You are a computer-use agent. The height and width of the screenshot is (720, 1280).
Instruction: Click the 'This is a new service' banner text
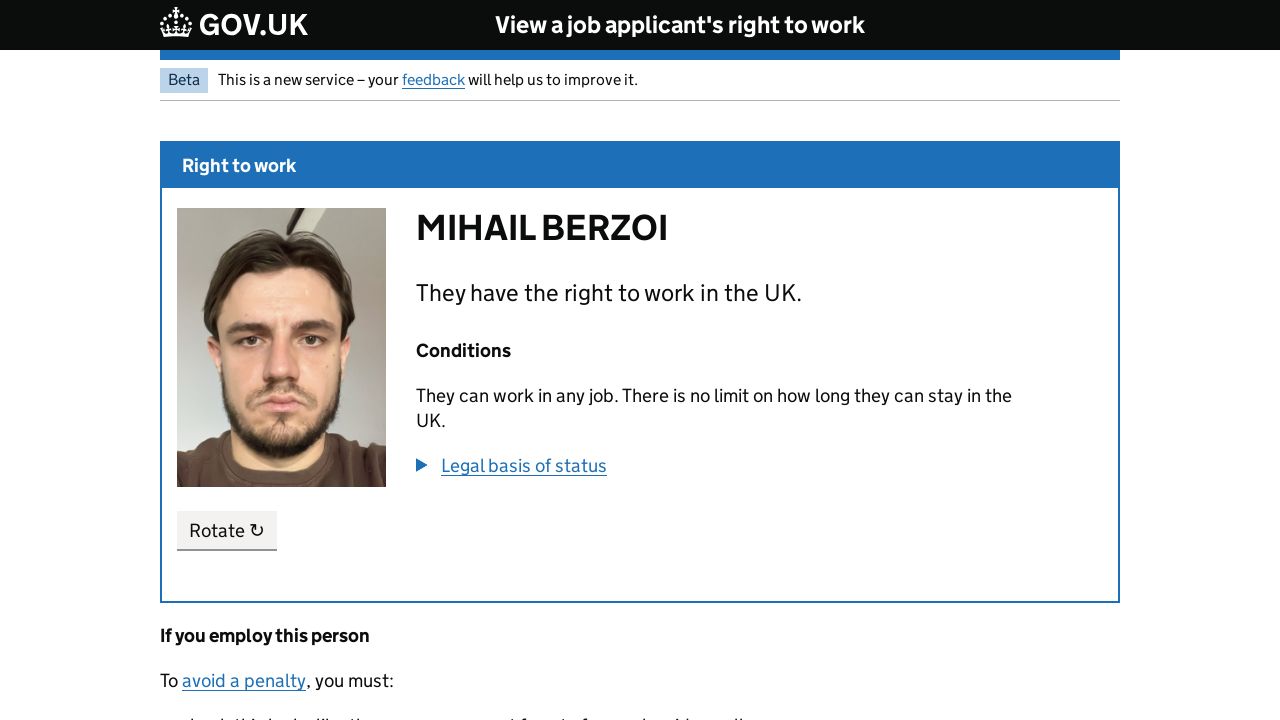[307, 80]
